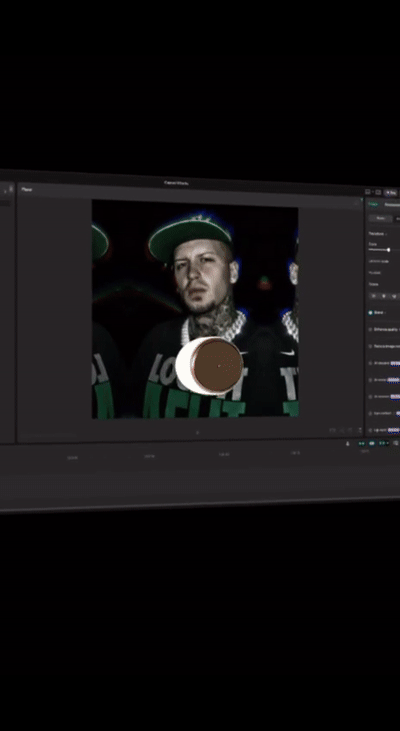
Task: Open dropdown arrow beside third green timeline icon
Action: tap(387, 443)
